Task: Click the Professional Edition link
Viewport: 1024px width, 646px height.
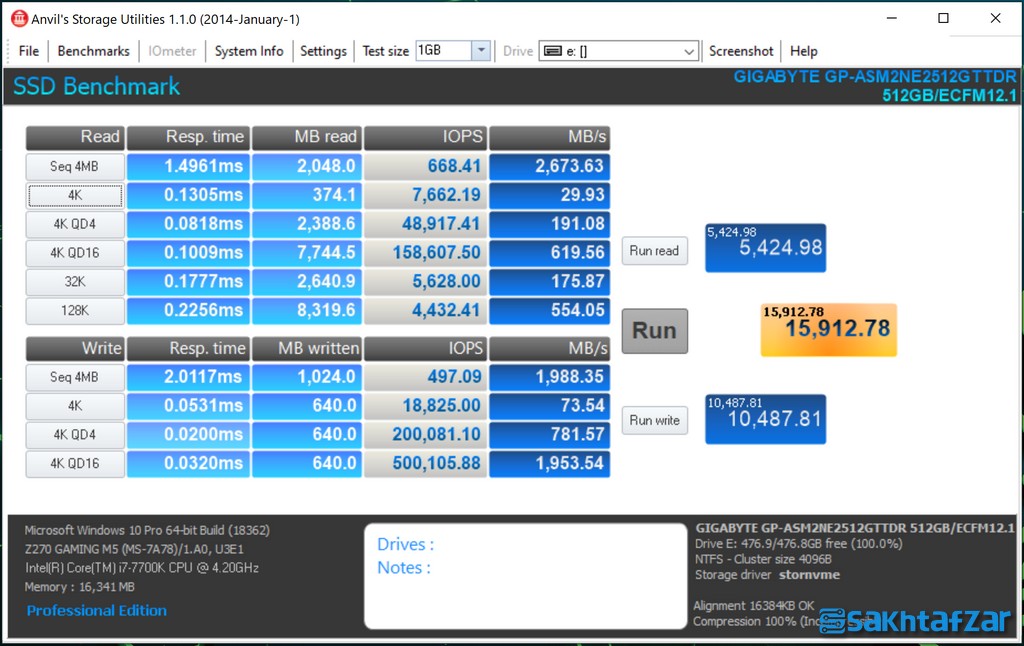Action: (x=97, y=611)
